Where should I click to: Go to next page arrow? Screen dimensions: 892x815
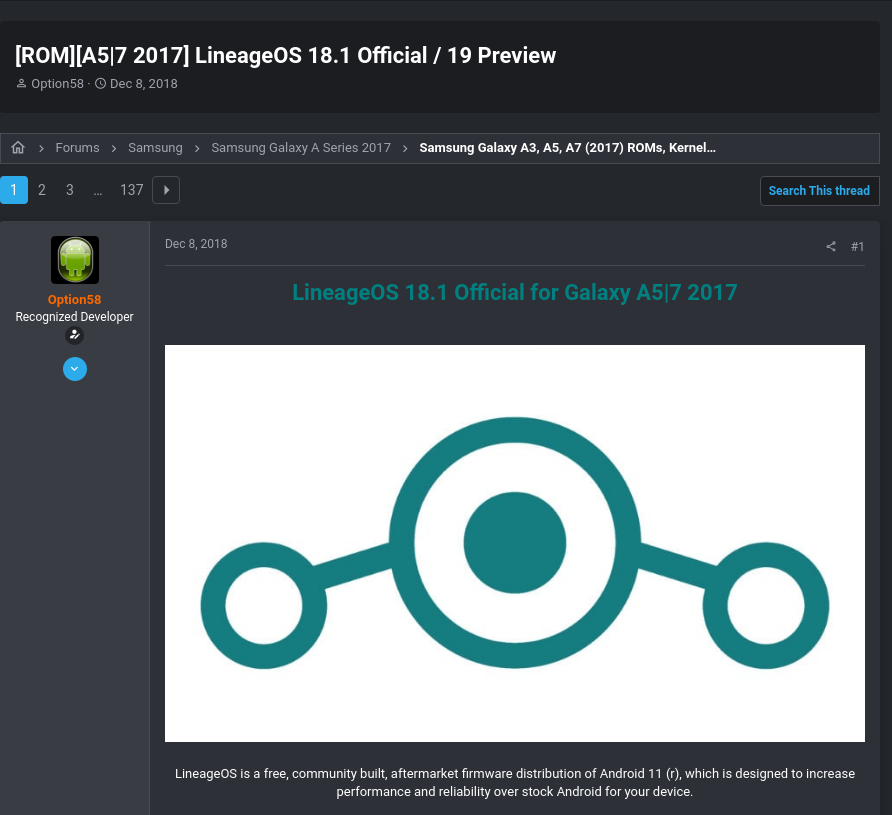pos(166,190)
